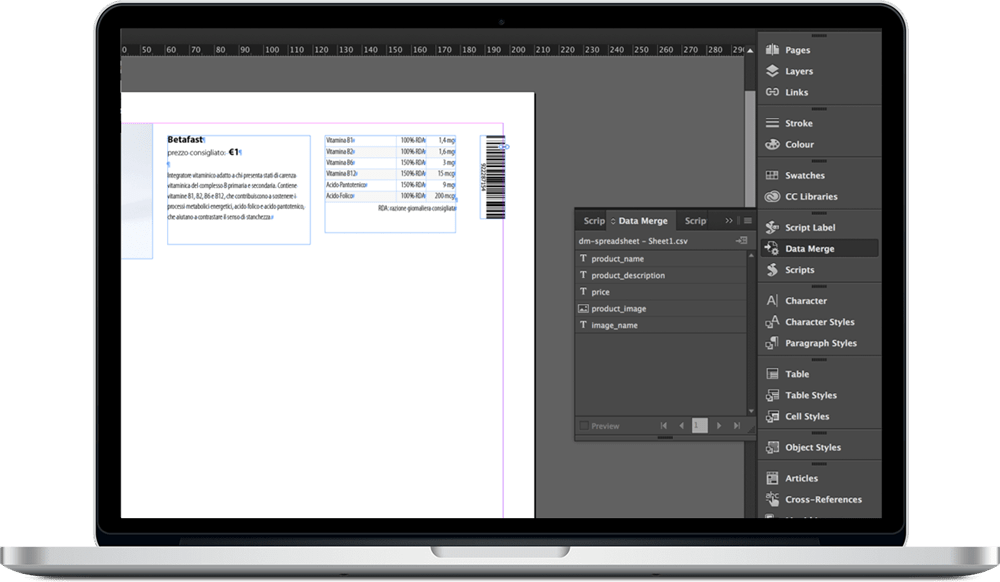
Task: Switch to the Scrip tab left of Data Merge
Action: [593, 221]
